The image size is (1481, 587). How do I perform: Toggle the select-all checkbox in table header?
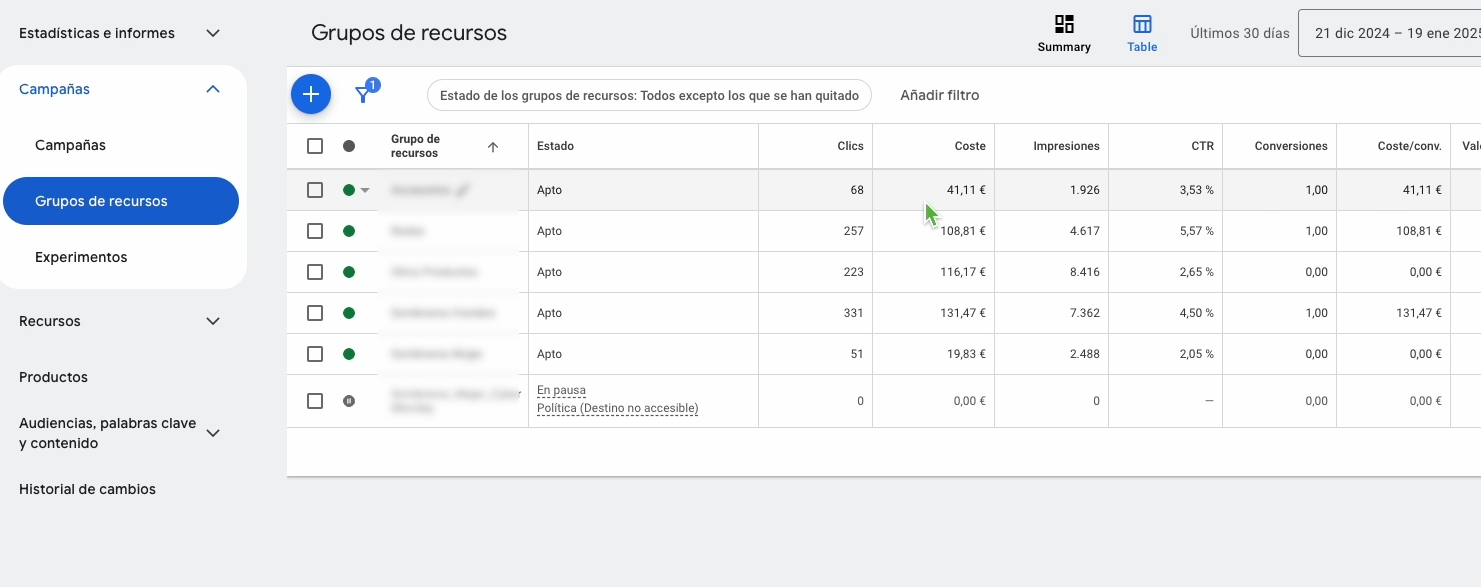[315, 146]
